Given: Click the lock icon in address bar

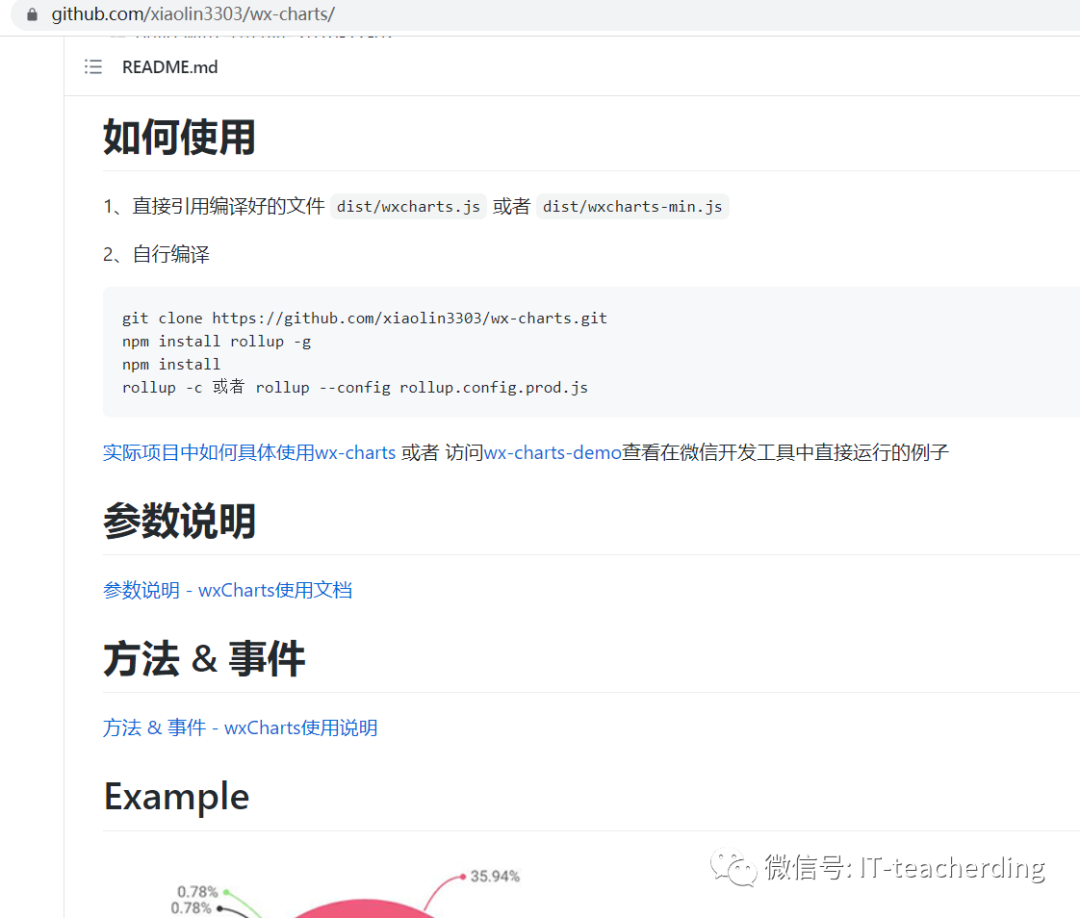Looking at the screenshot, I should pos(32,14).
